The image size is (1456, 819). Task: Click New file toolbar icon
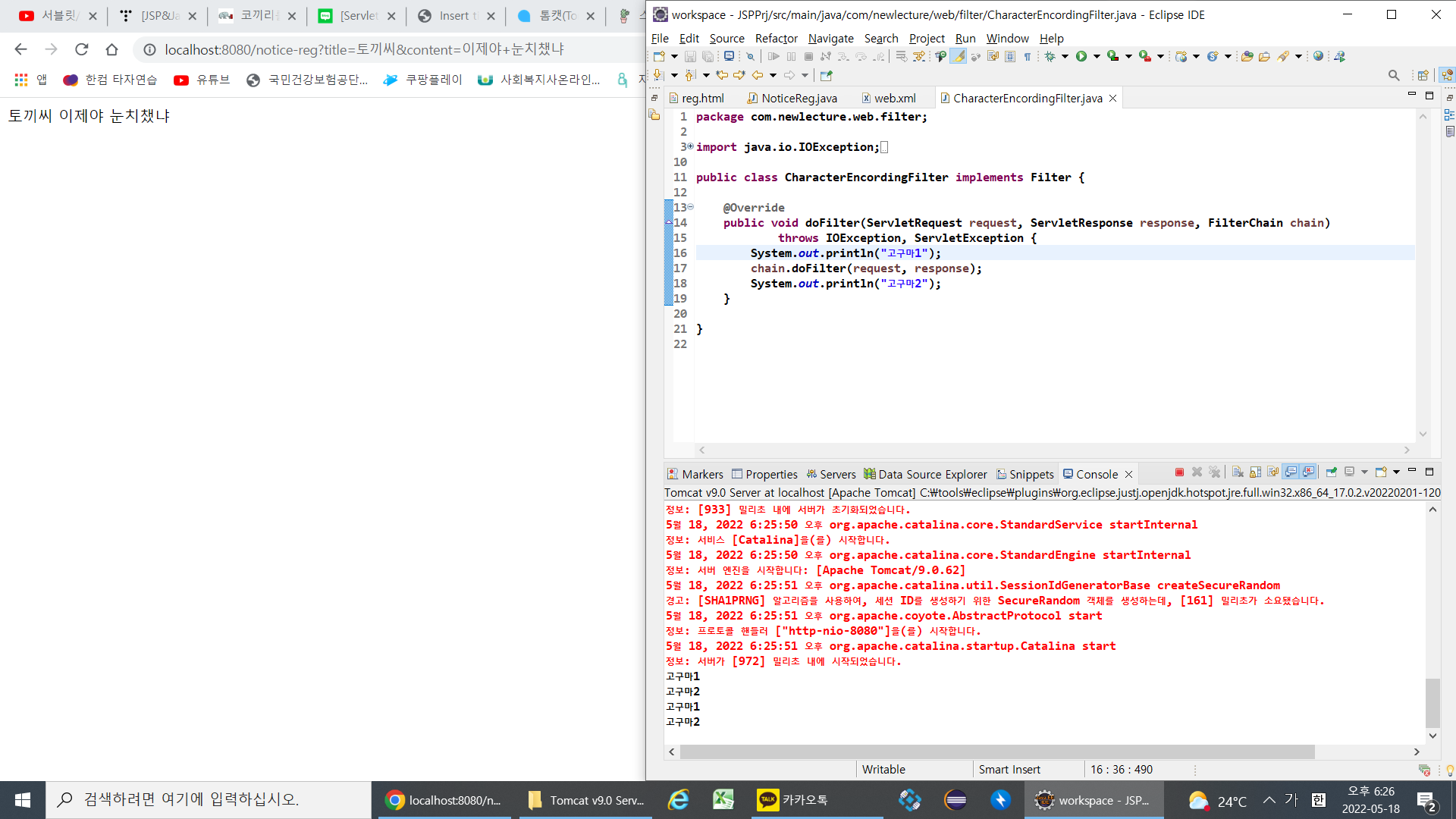coord(659,56)
